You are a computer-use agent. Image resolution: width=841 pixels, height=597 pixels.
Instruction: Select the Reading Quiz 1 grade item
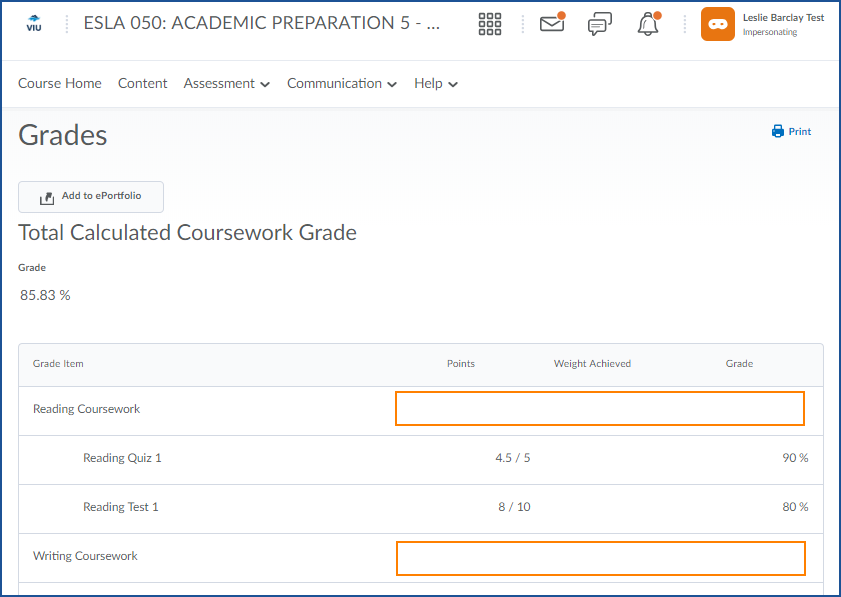[122, 458]
